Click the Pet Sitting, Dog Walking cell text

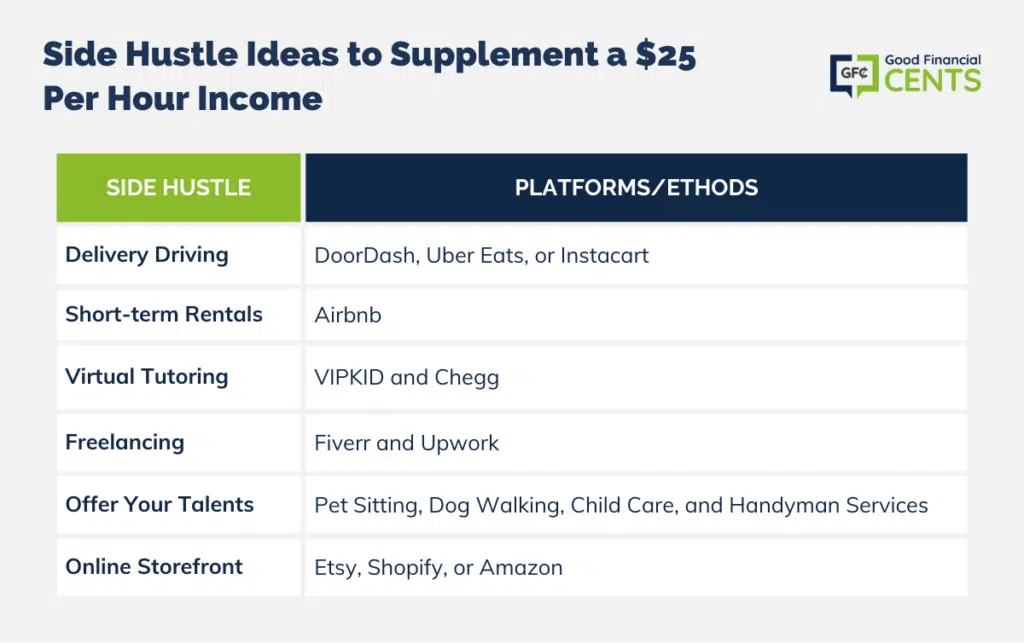621,505
